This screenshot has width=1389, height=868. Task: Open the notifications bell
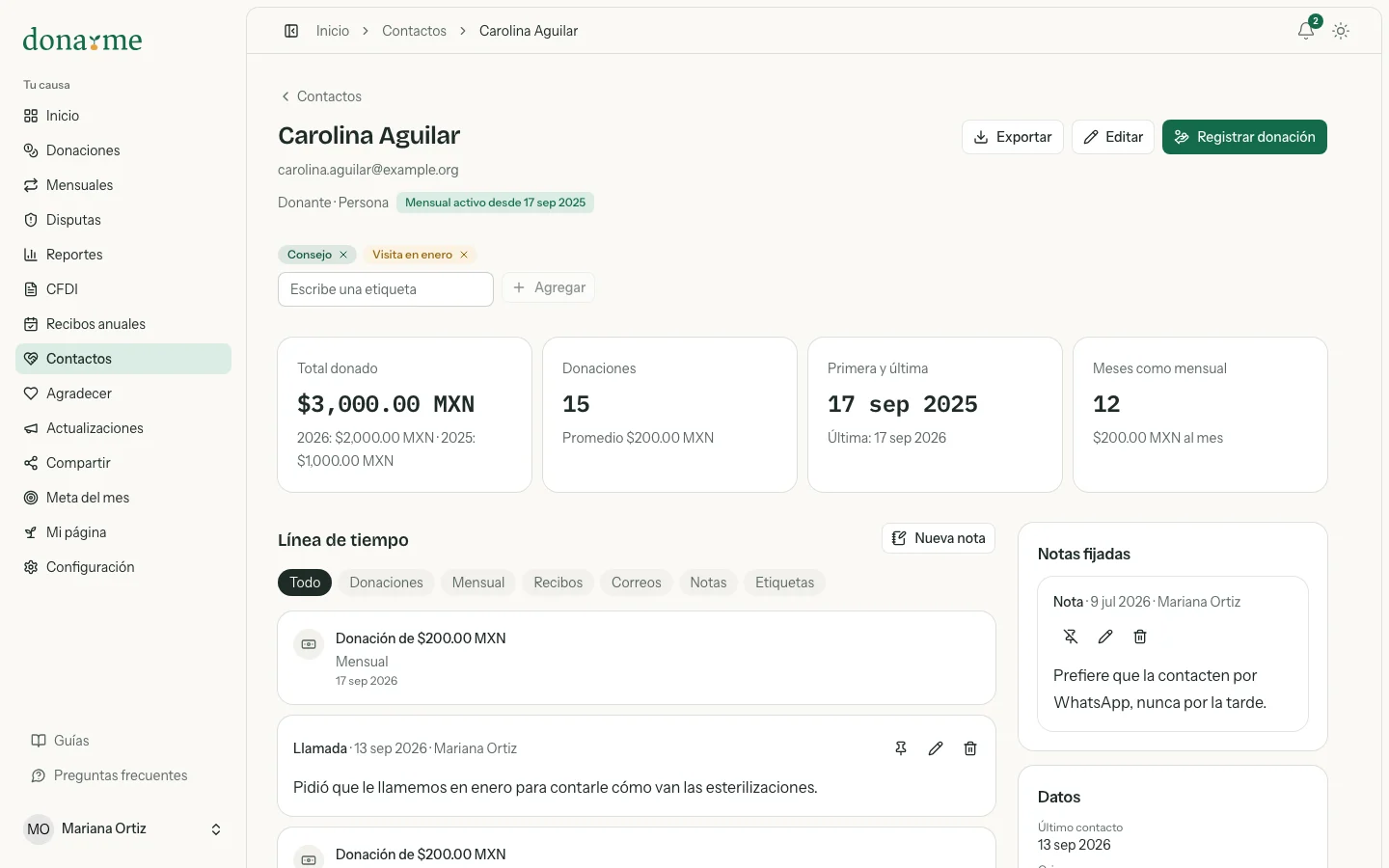pyautogui.click(x=1306, y=31)
